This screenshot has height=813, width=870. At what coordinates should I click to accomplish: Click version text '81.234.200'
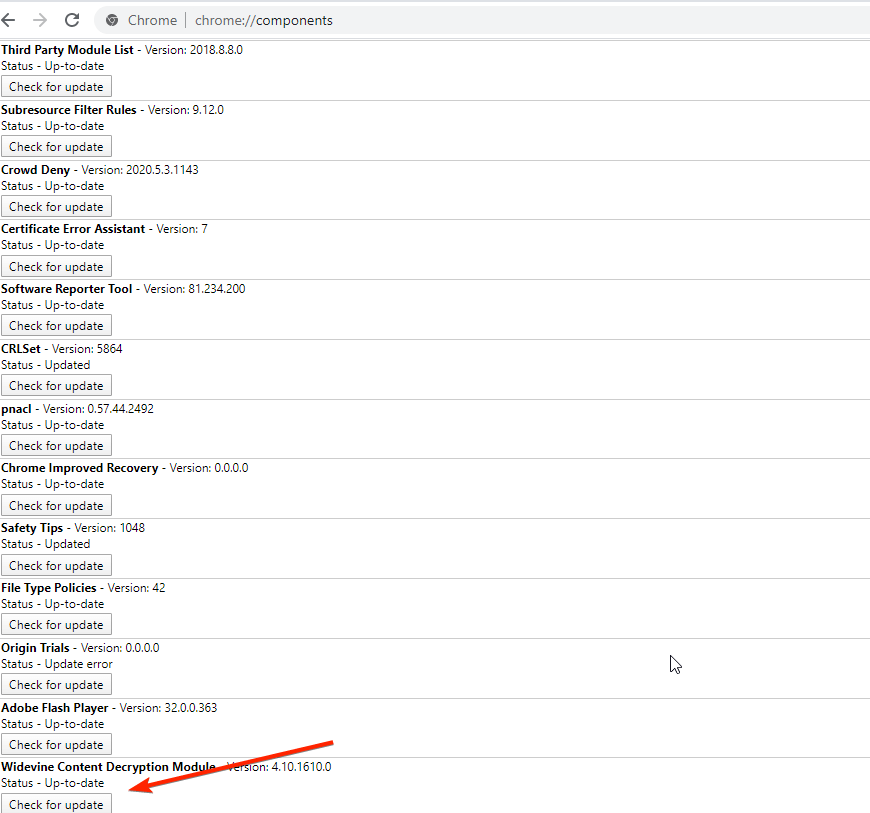click(216, 289)
